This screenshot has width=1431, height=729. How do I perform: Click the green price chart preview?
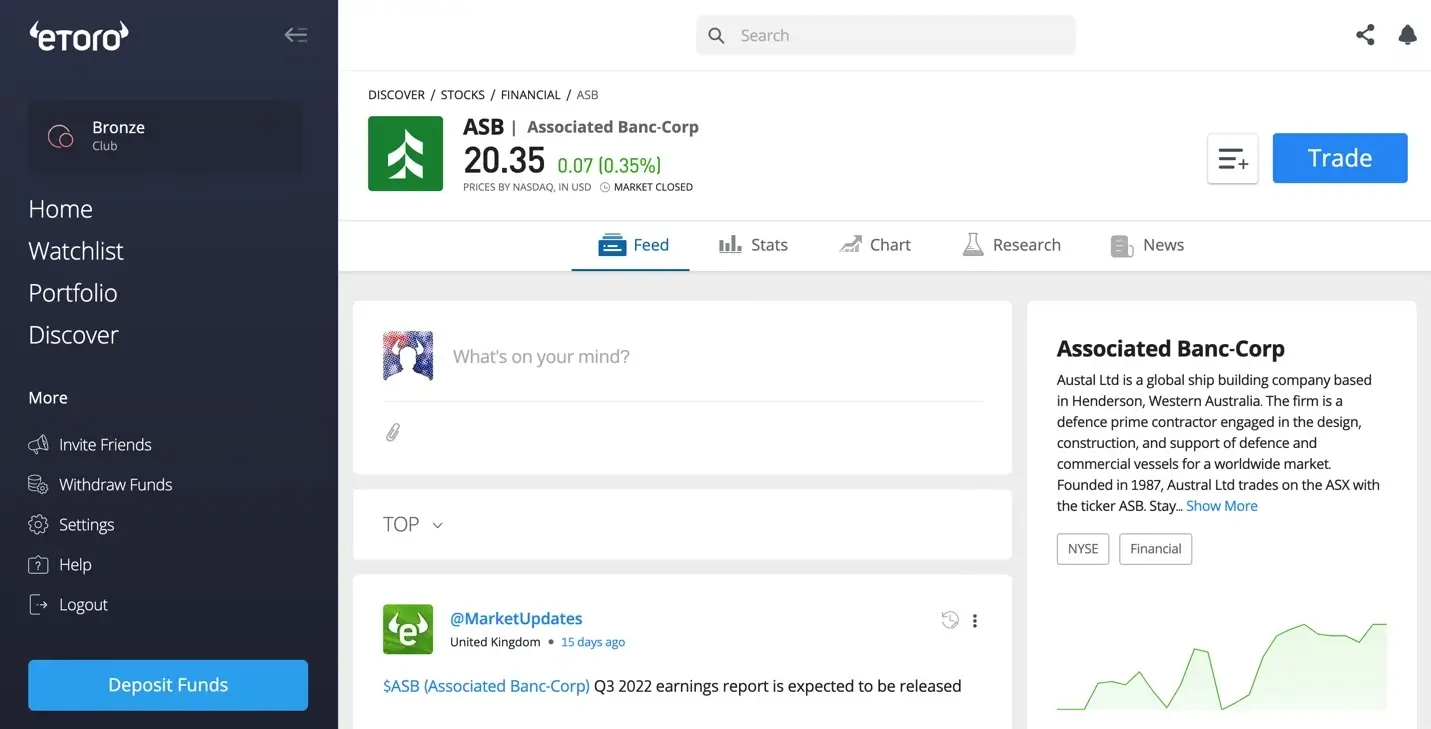(1222, 665)
